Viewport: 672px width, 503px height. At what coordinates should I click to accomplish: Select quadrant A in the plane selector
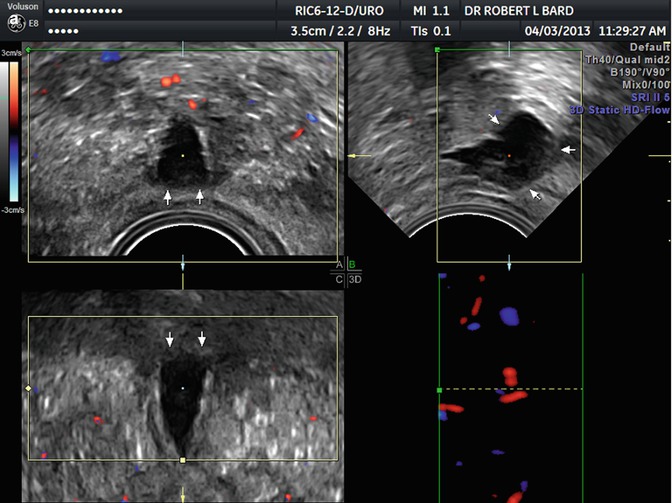point(339,265)
